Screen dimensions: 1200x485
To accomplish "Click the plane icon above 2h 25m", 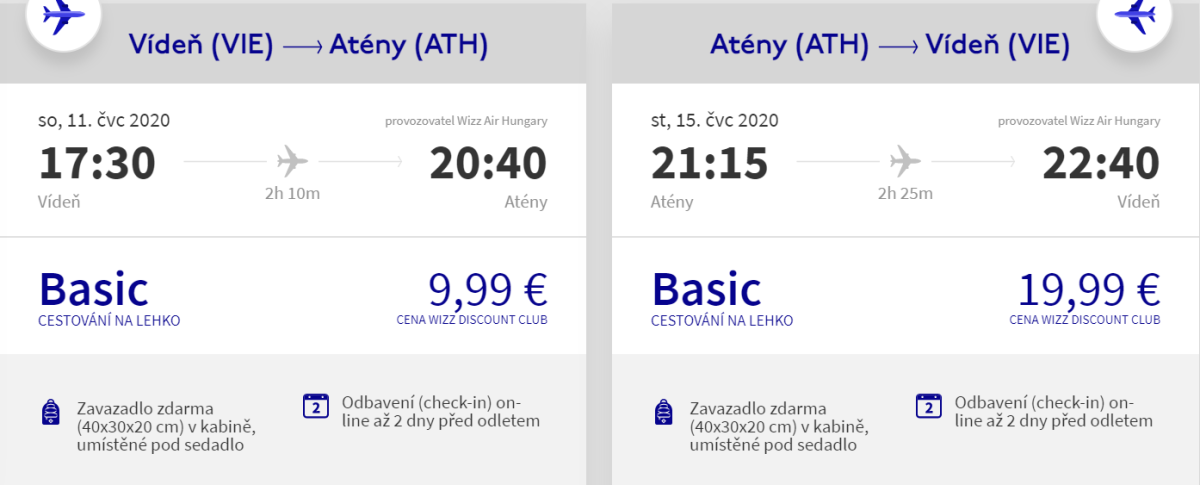I will [x=905, y=160].
